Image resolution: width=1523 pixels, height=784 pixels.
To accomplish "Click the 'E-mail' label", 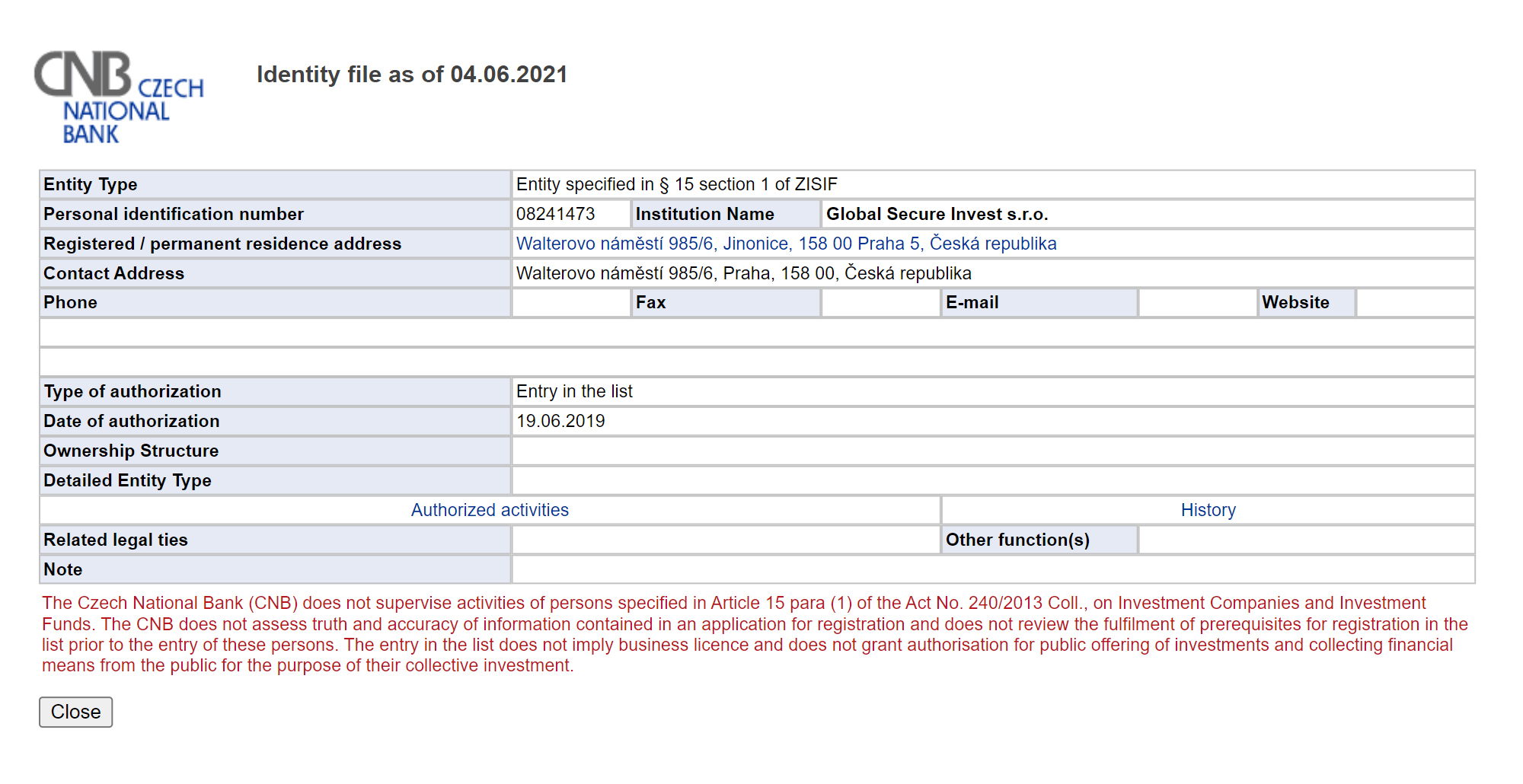I will point(972,302).
